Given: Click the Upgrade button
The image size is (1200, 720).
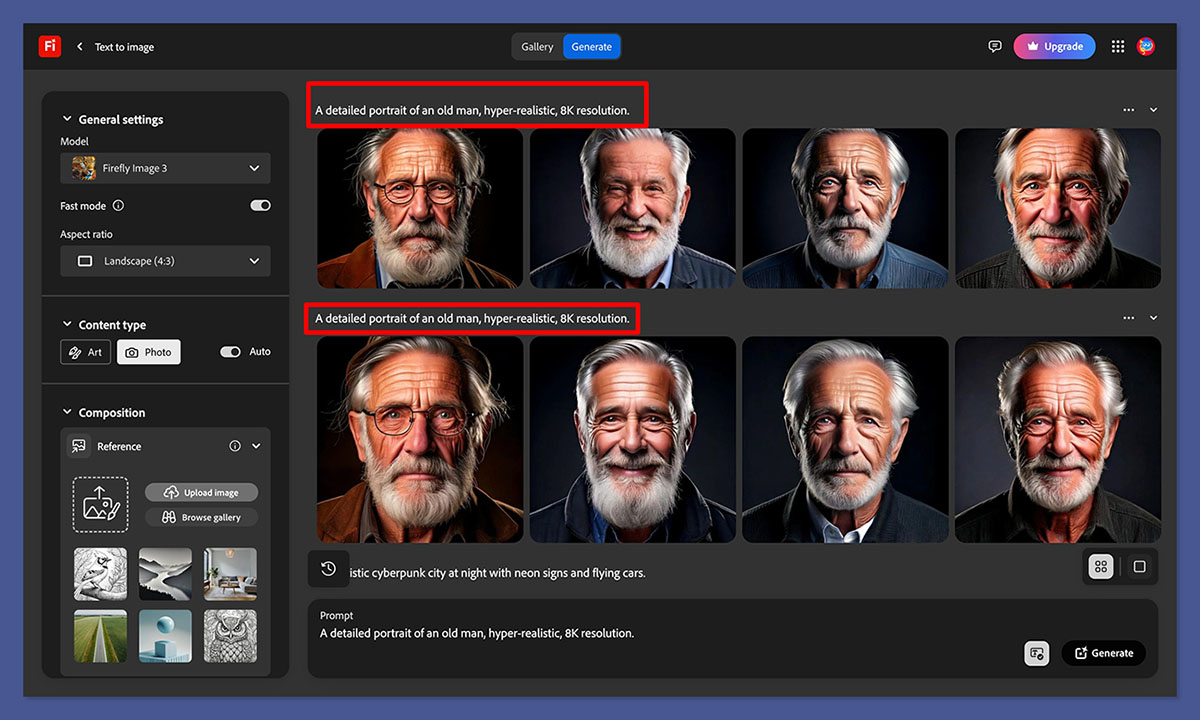Looking at the screenshot, I should tap(1054, 46).
